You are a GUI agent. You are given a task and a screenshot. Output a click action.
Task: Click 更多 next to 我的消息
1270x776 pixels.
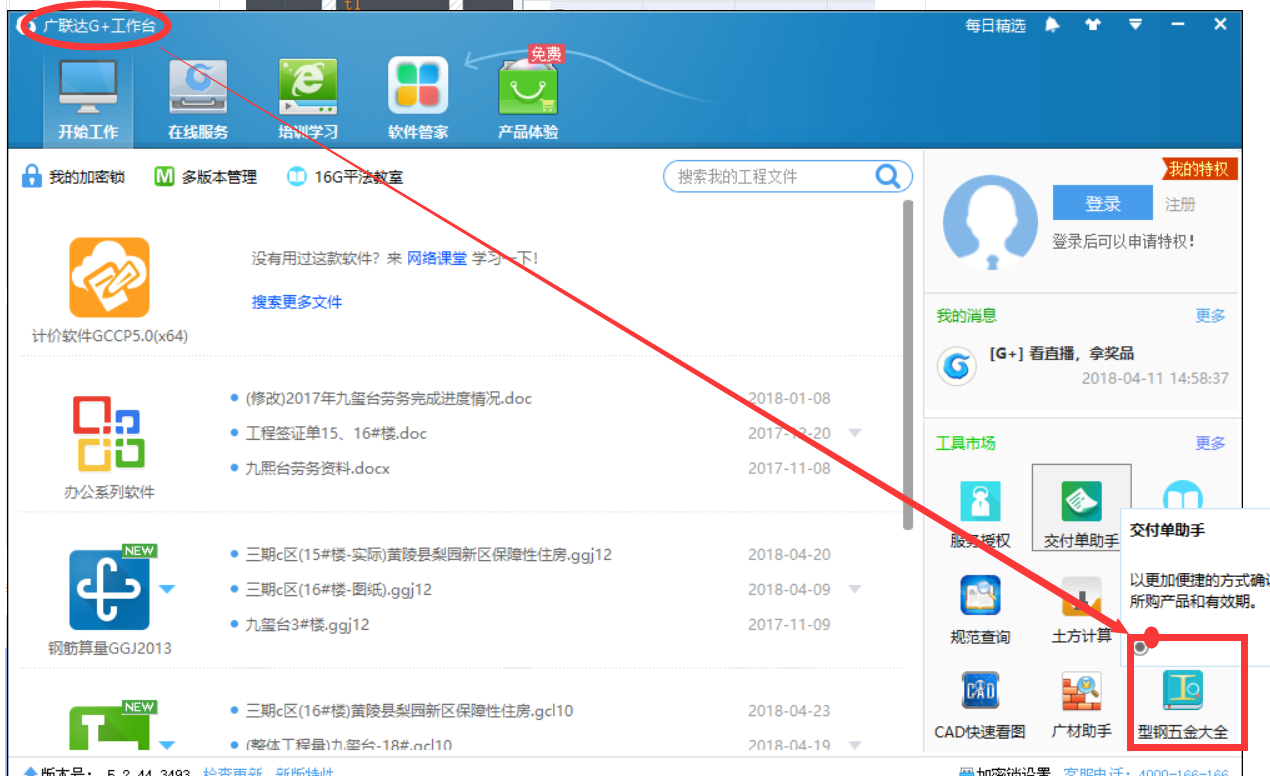[1210, 316]
